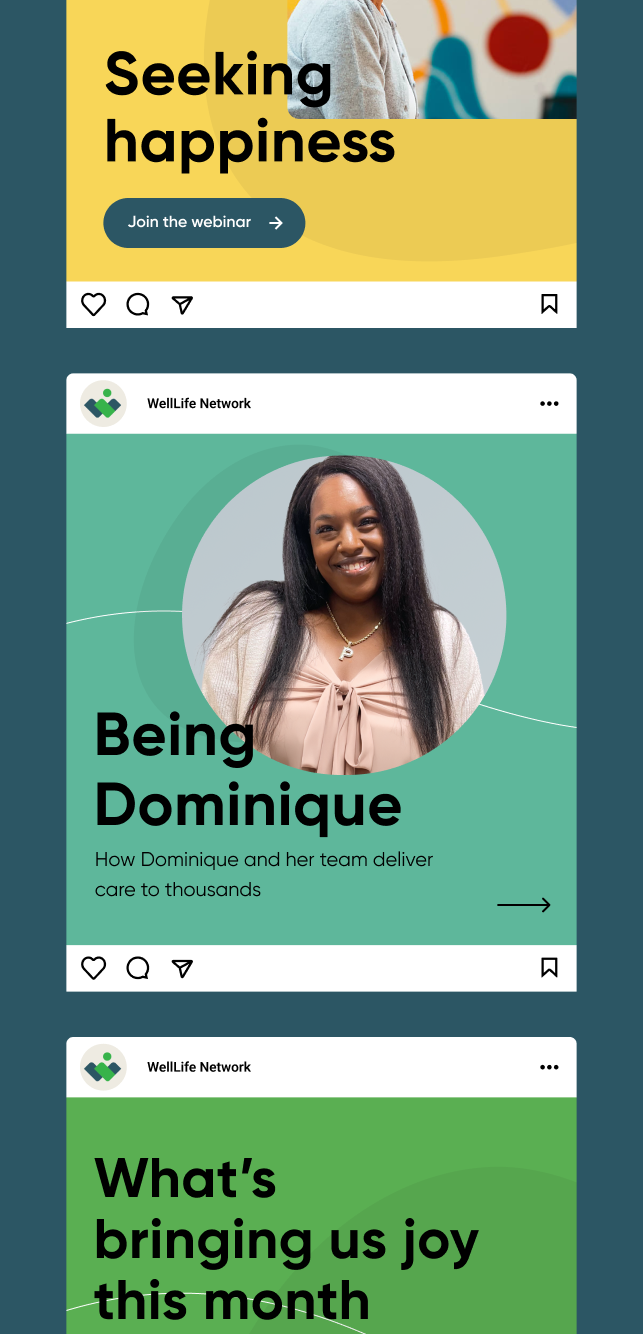Open WellLife Network profile name on Dominique post

(x=199, y=404)
